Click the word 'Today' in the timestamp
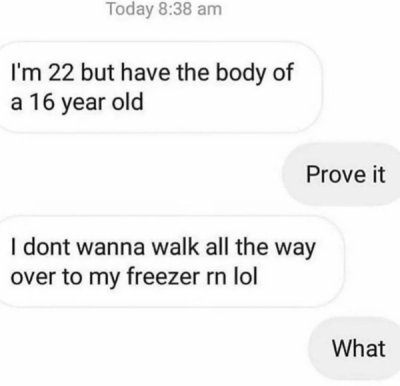This screenshot has width=400, height=386. (129, 10)
